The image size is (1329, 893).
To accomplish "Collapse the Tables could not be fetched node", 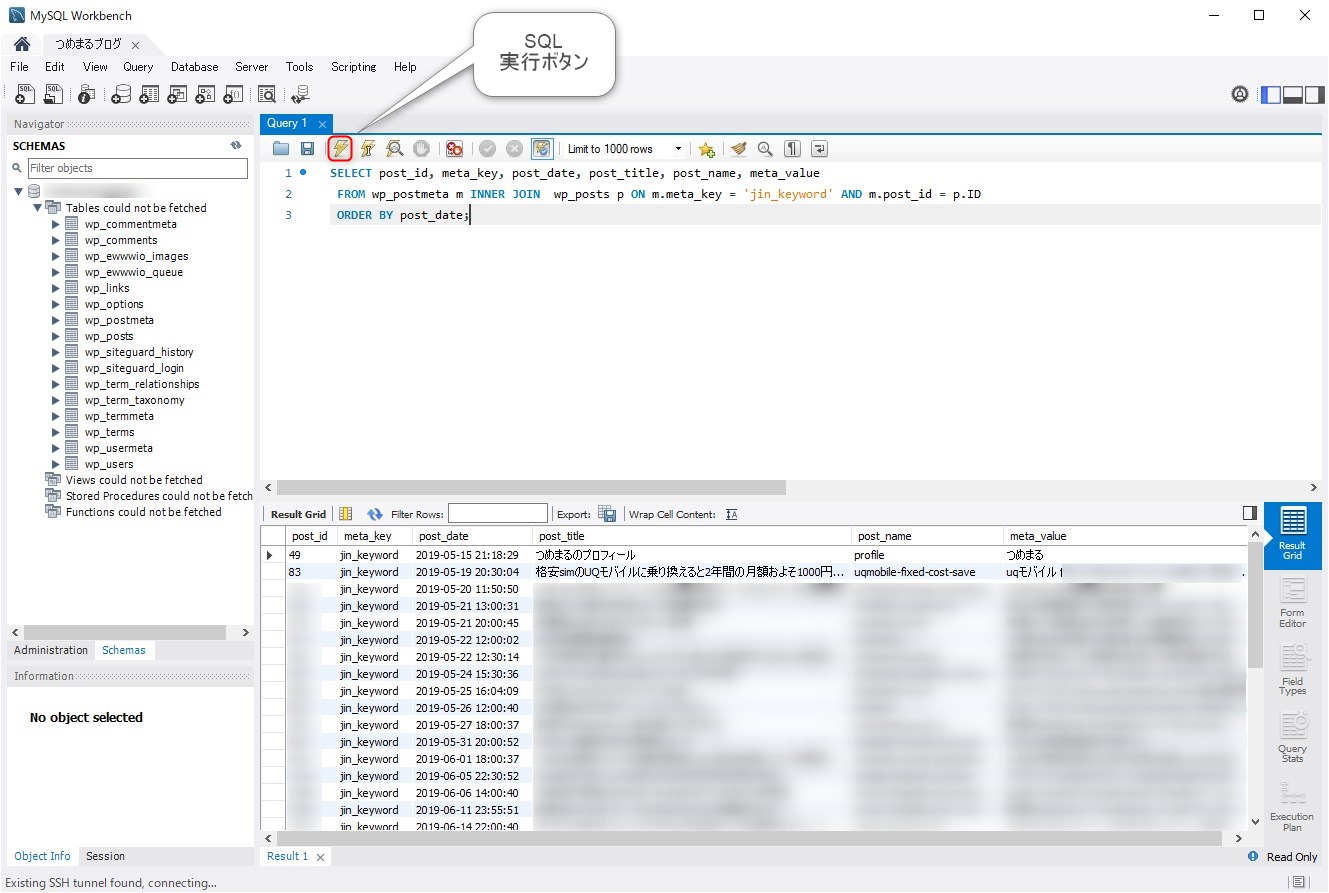I will pos(37,208).
